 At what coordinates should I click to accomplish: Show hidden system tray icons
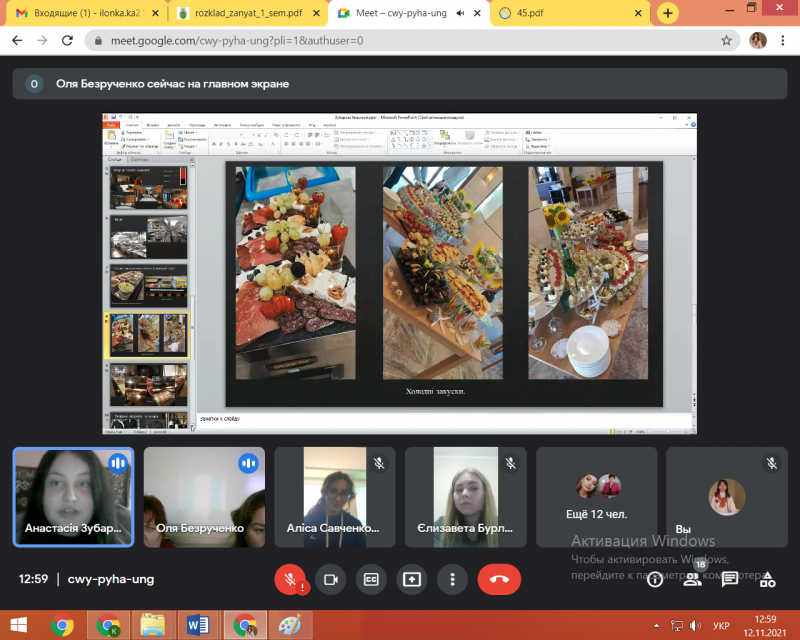[656, 625]
